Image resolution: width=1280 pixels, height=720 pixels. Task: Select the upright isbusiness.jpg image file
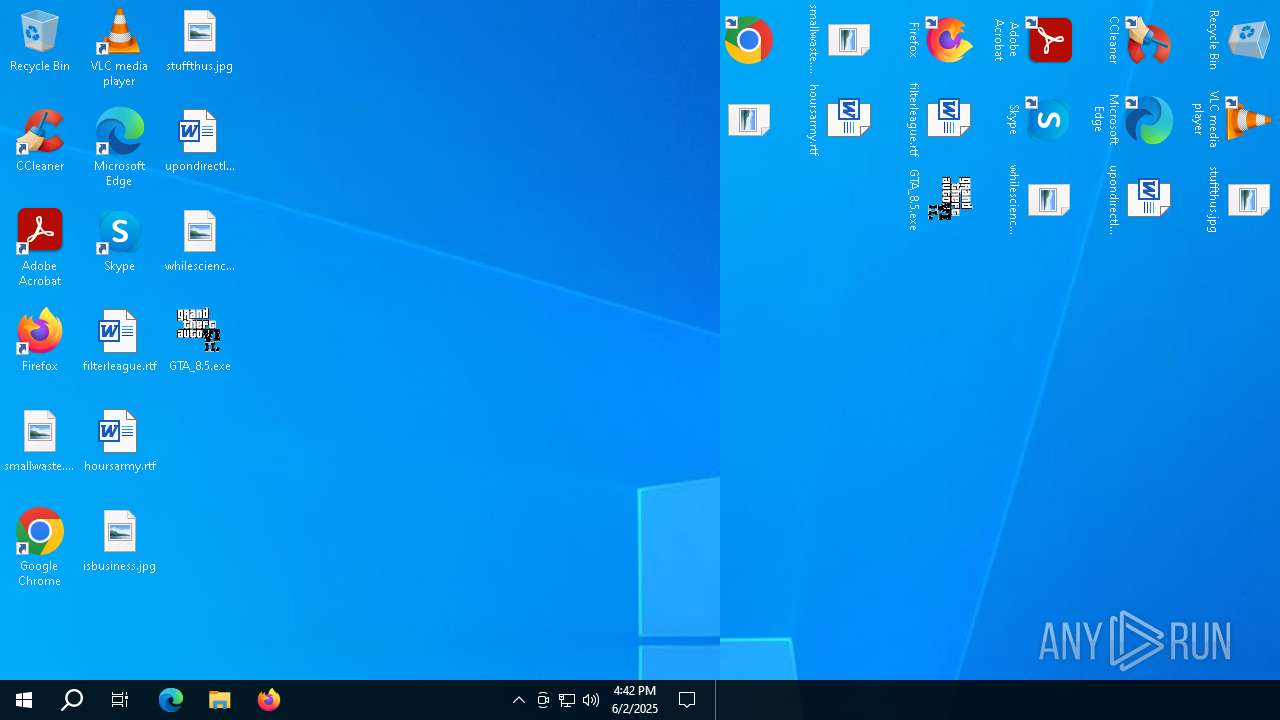[x=119, y=542]
